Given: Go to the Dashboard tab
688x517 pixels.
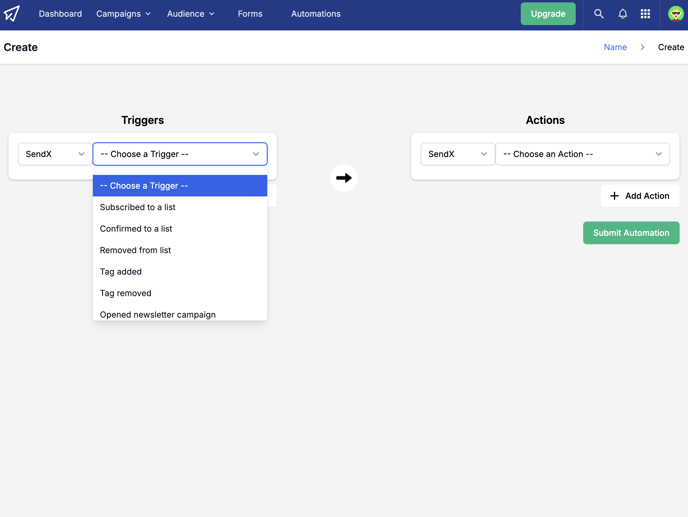Looking at the screenshot, I should pyautogui.click(x=60, y=14).
